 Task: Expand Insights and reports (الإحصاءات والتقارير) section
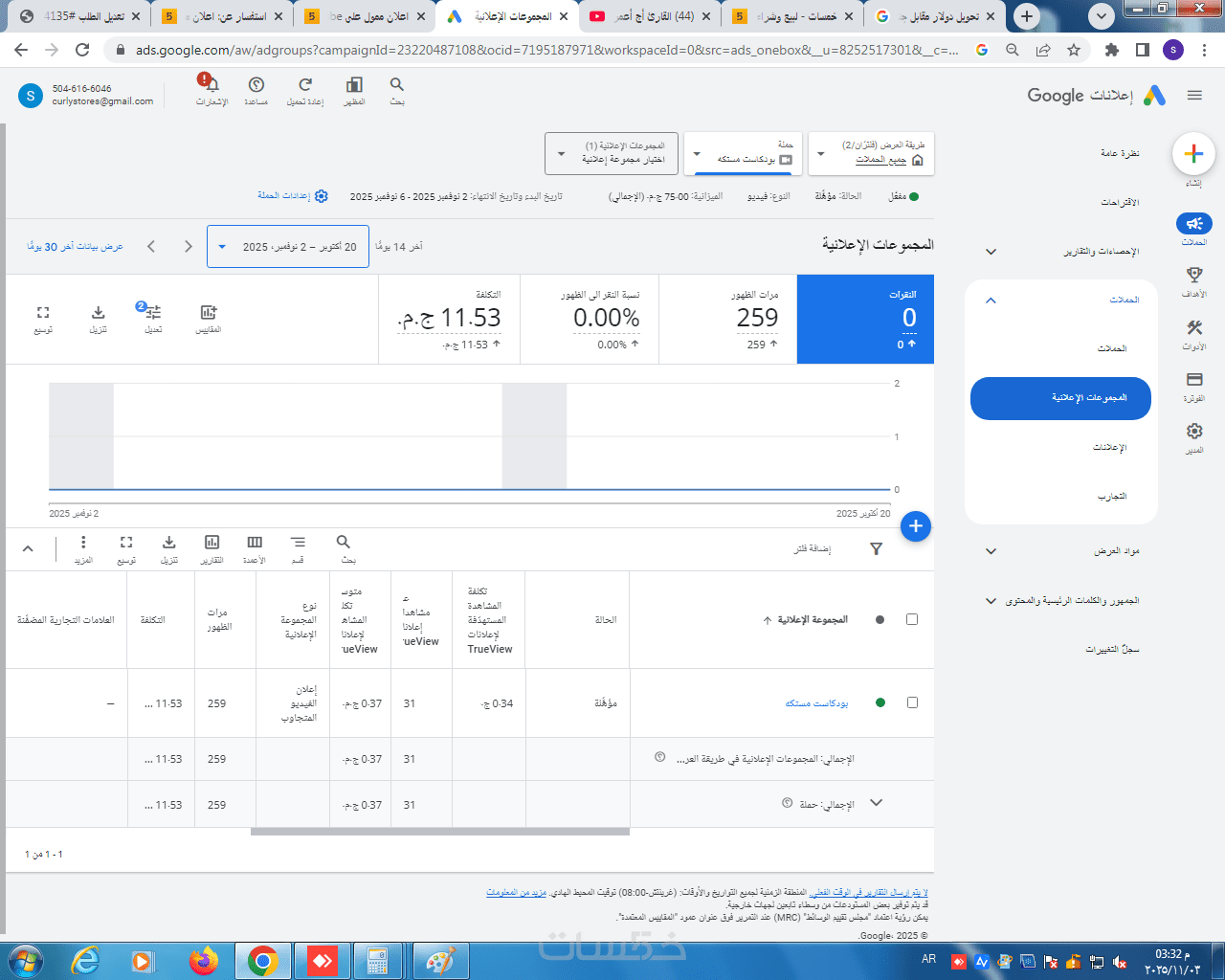pos(991,252)
